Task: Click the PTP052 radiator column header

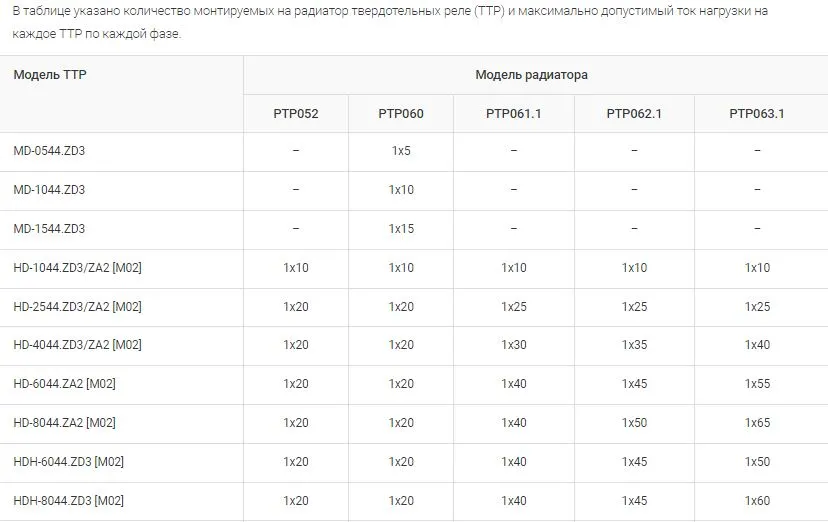Action: tap(296, 114)
